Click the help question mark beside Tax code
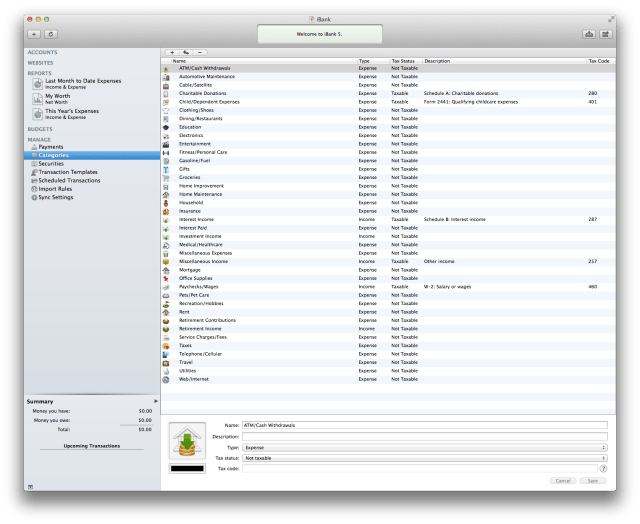The width and height of the screenshot is (640, 524). point(603,468)
